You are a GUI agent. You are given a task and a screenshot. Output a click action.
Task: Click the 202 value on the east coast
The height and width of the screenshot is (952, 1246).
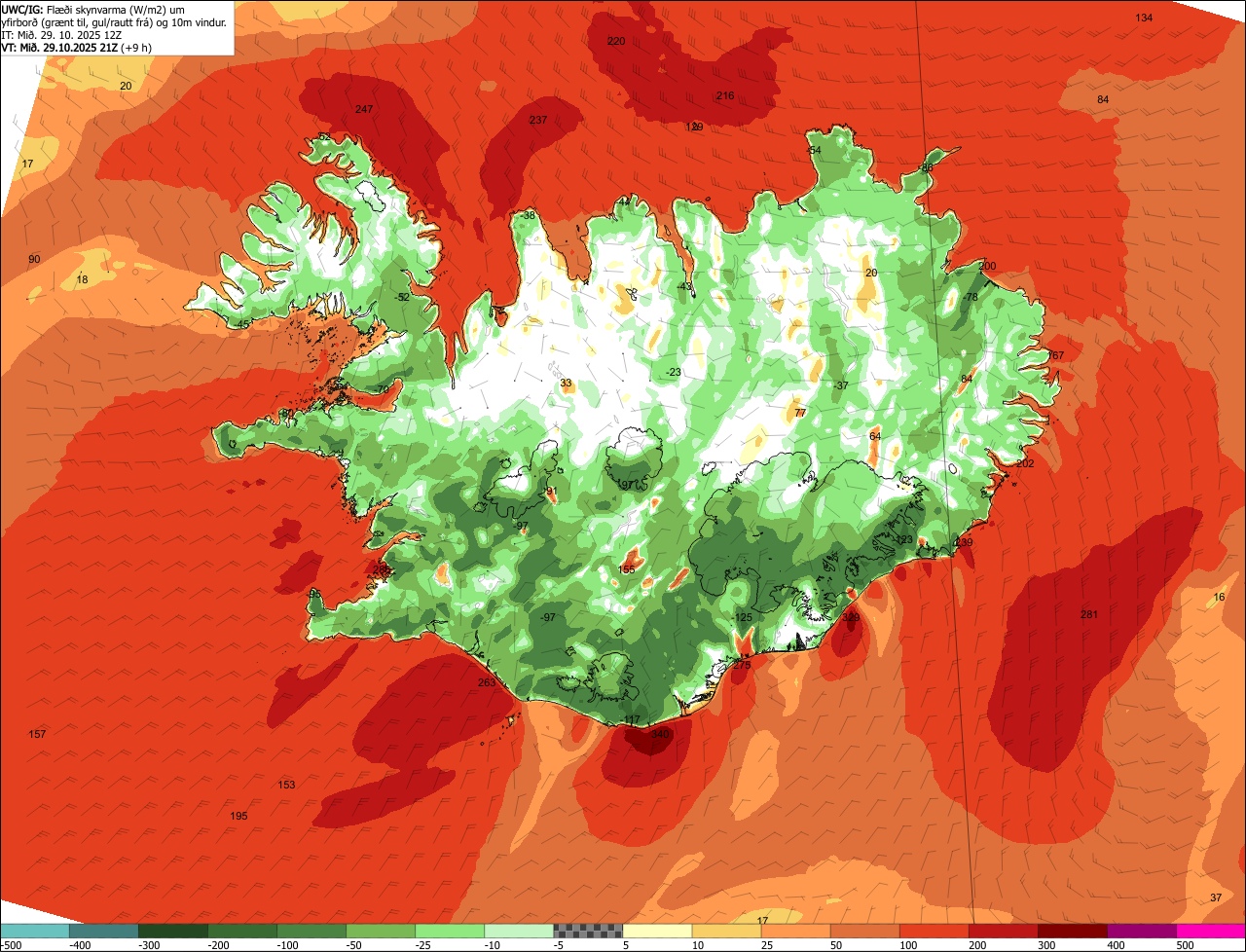point(1025,463)
